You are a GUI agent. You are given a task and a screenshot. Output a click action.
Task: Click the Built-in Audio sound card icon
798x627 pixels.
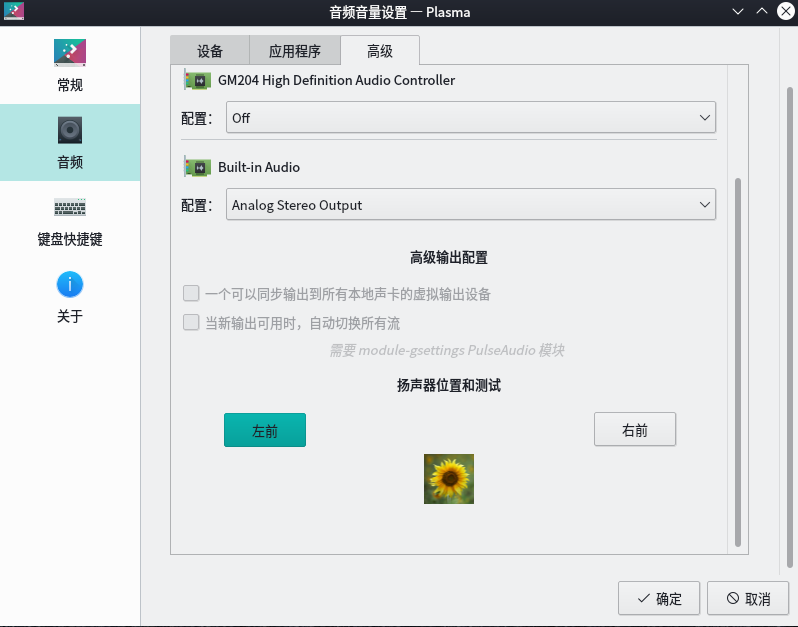coord(197,167)
